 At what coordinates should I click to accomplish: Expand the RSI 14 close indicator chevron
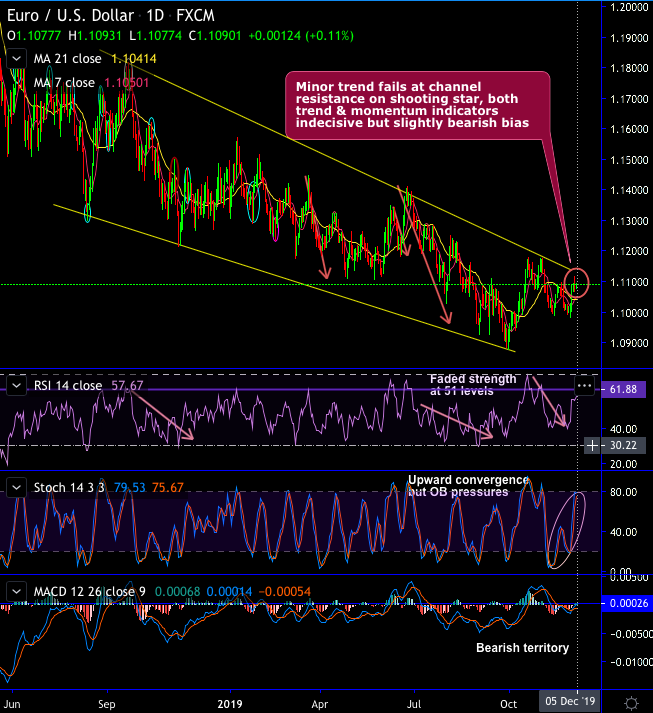(x=16, y=386)
